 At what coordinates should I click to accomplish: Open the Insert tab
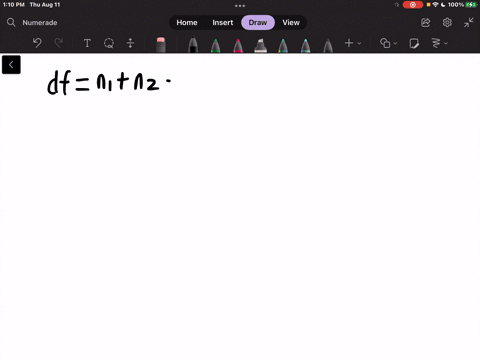(x=223, y=22)
